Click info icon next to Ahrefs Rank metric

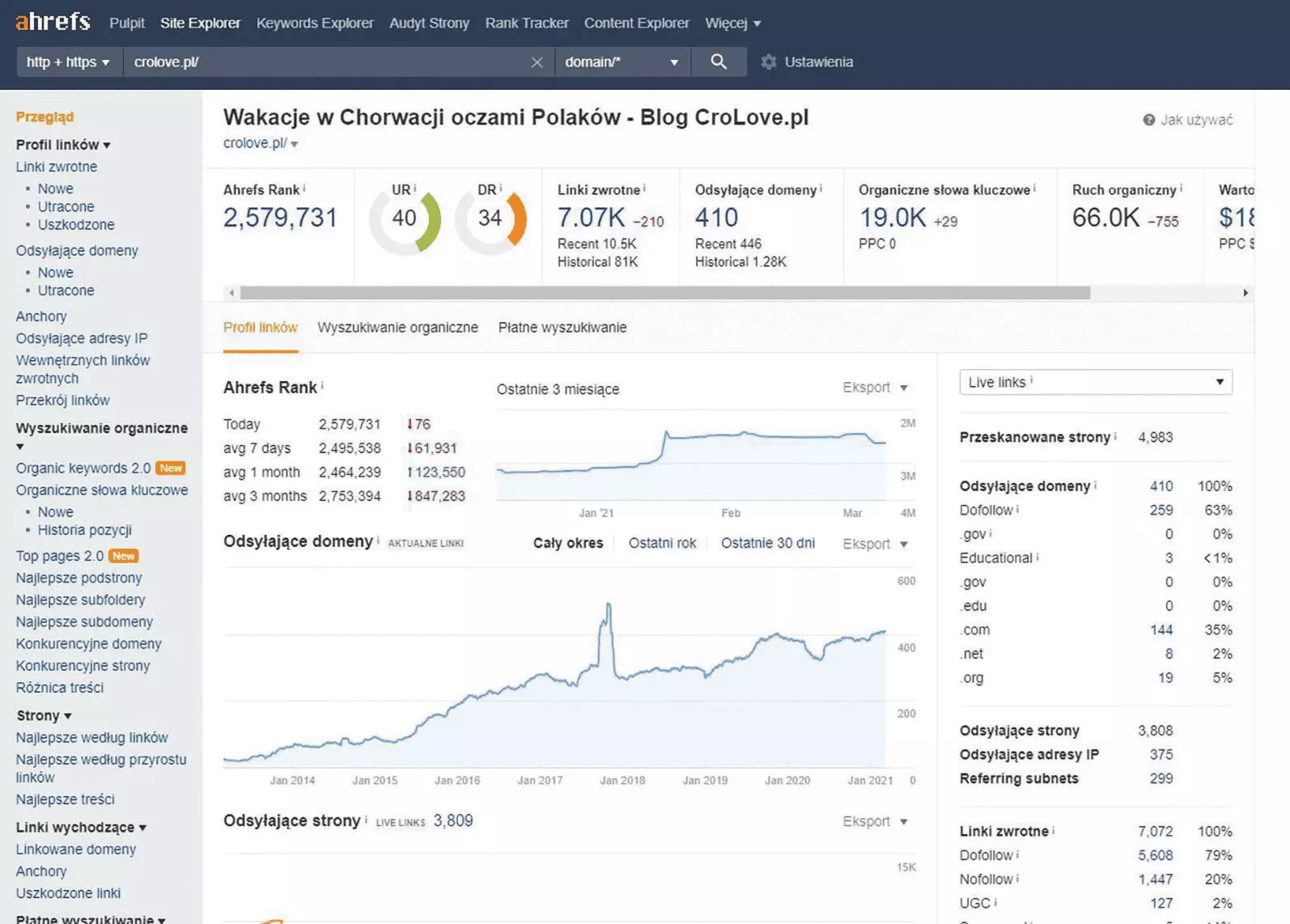[304, 189]
